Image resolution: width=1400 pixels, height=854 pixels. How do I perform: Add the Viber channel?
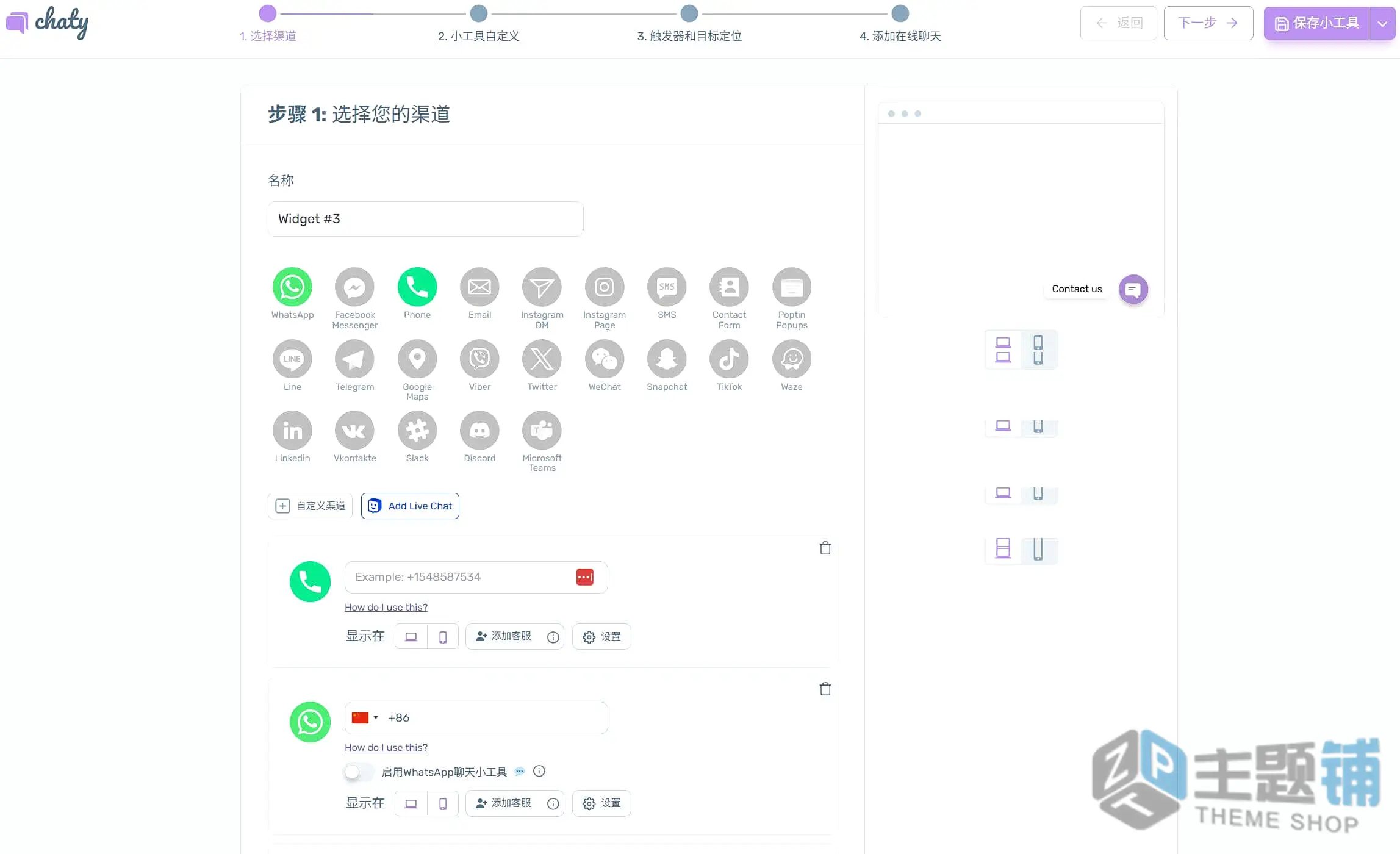pyautogui.click(x=479, y=359)
